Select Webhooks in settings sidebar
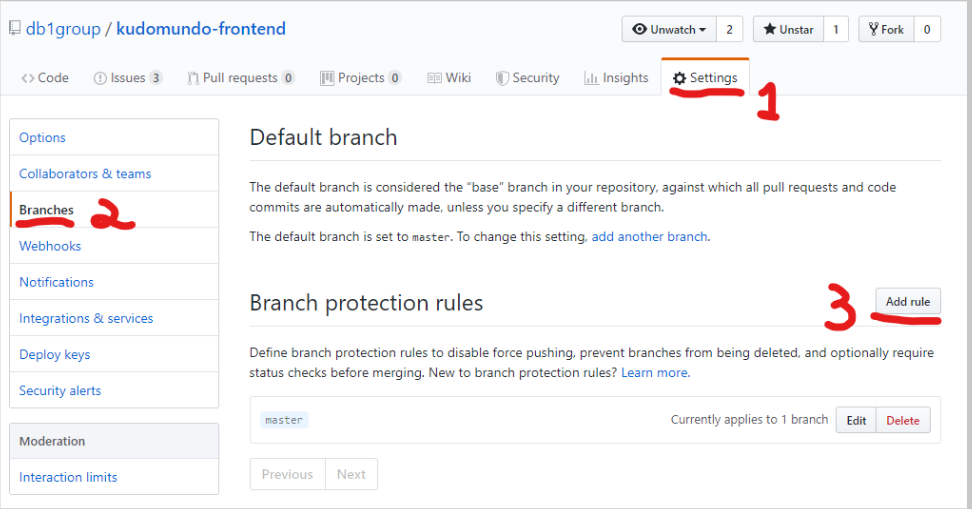972x509 pixels. pos(114,246)
